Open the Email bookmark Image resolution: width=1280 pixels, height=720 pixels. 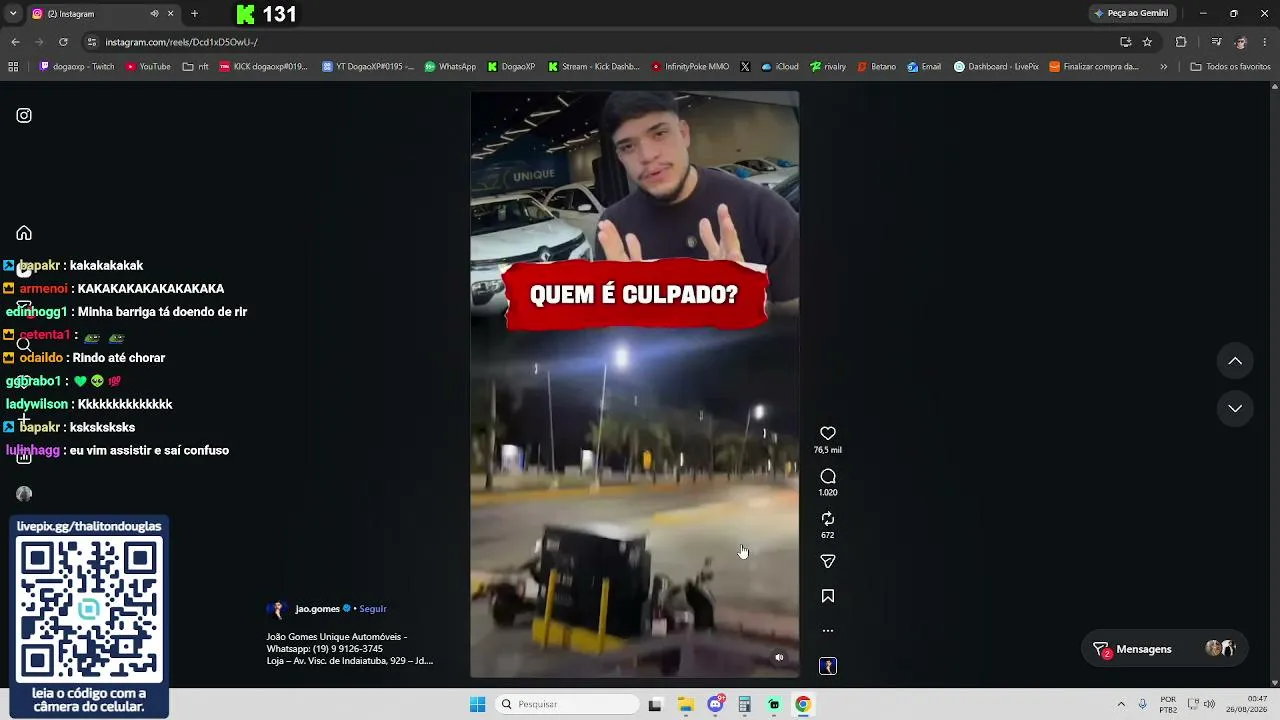[924, 67]
